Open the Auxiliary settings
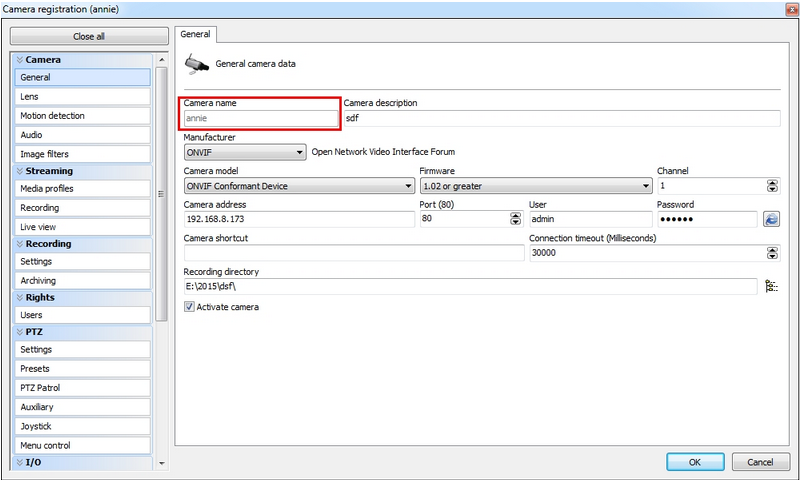Screen dimensions: 800x480 [x=83, y=407]
